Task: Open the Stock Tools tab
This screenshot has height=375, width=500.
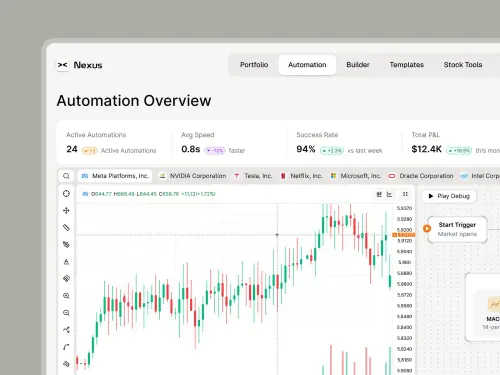Action: 463,65
